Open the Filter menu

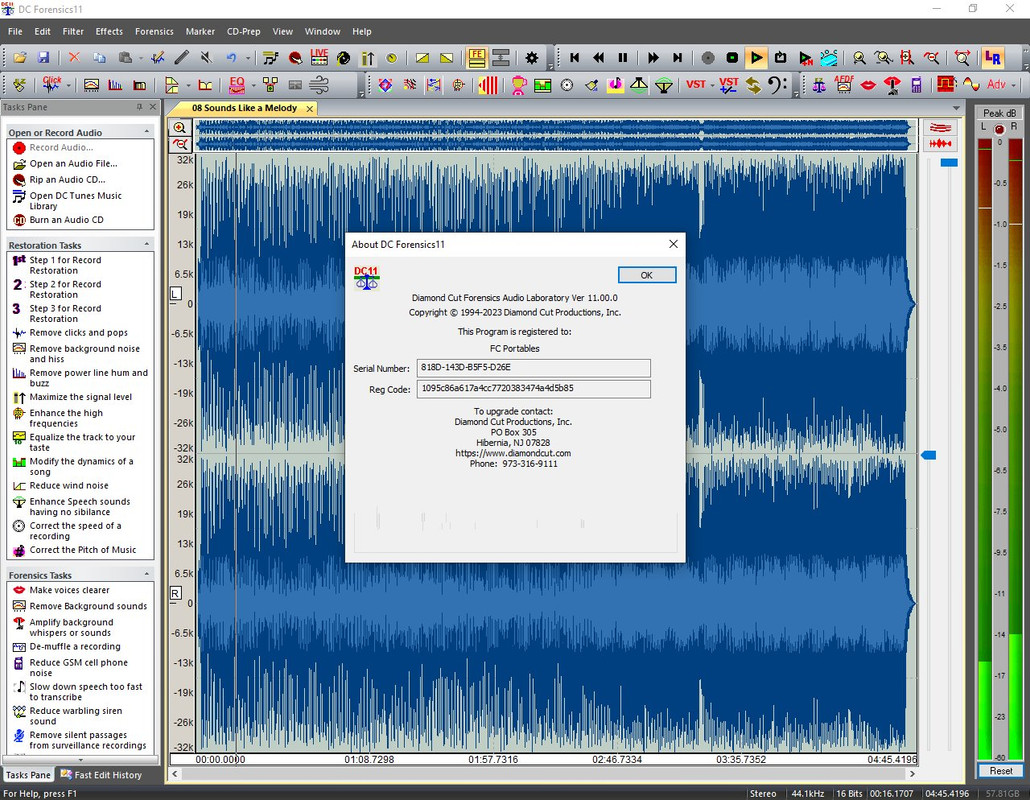pyautogui.click(x=73, y=32)
